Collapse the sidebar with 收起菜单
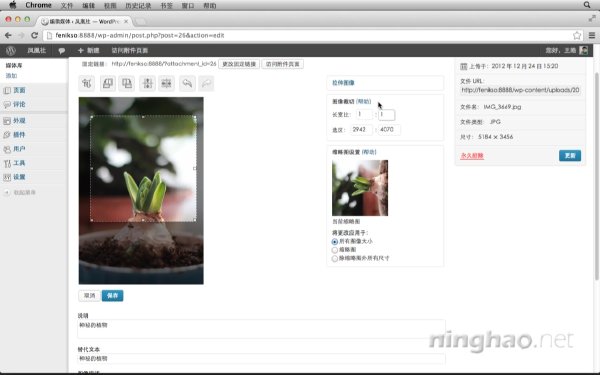The width and height of the screenshot is (600, 375). coord(20,192)
